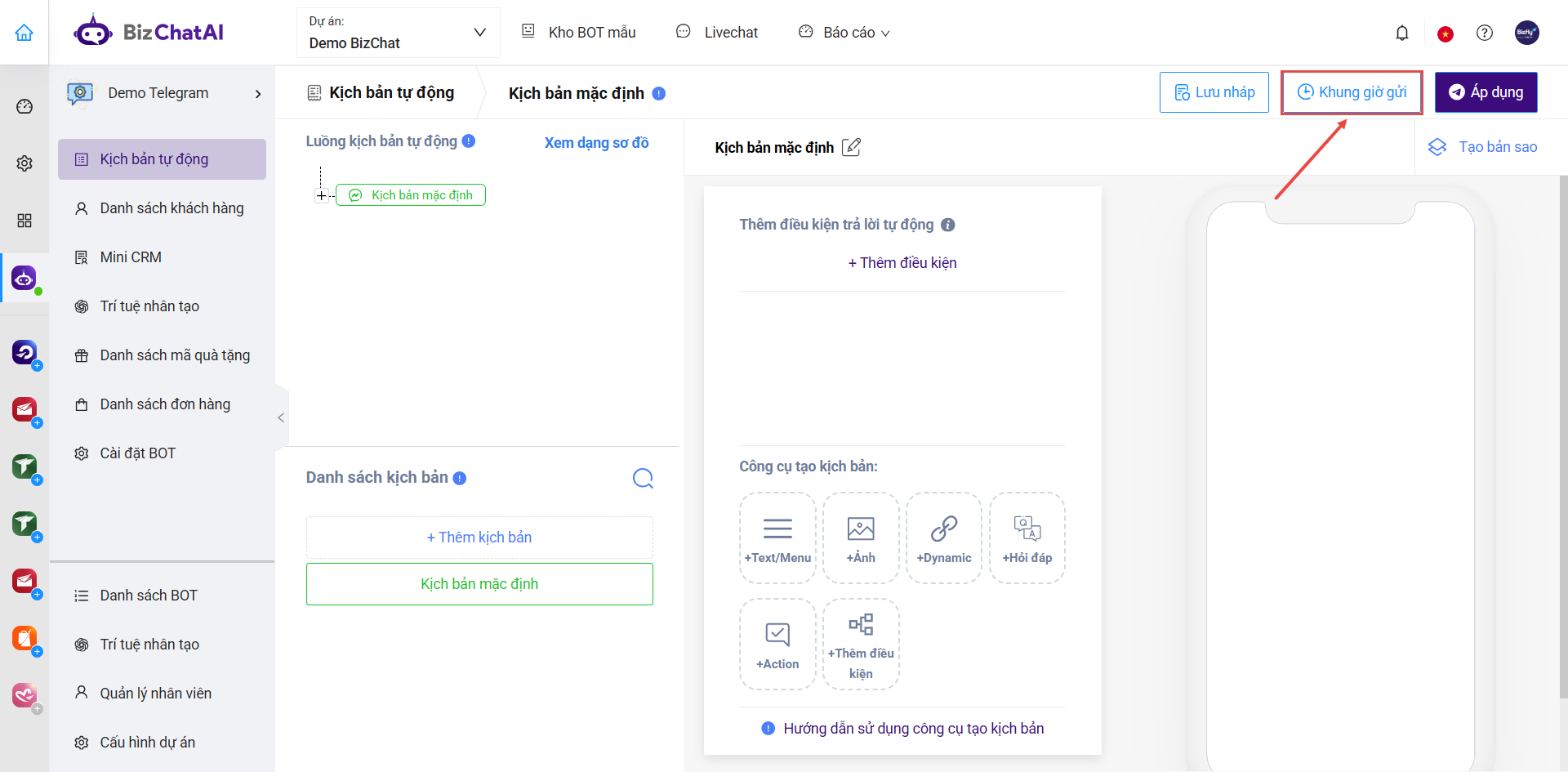Add an Action block
This screenshot has width=1568, height=772.
(777, 645)
